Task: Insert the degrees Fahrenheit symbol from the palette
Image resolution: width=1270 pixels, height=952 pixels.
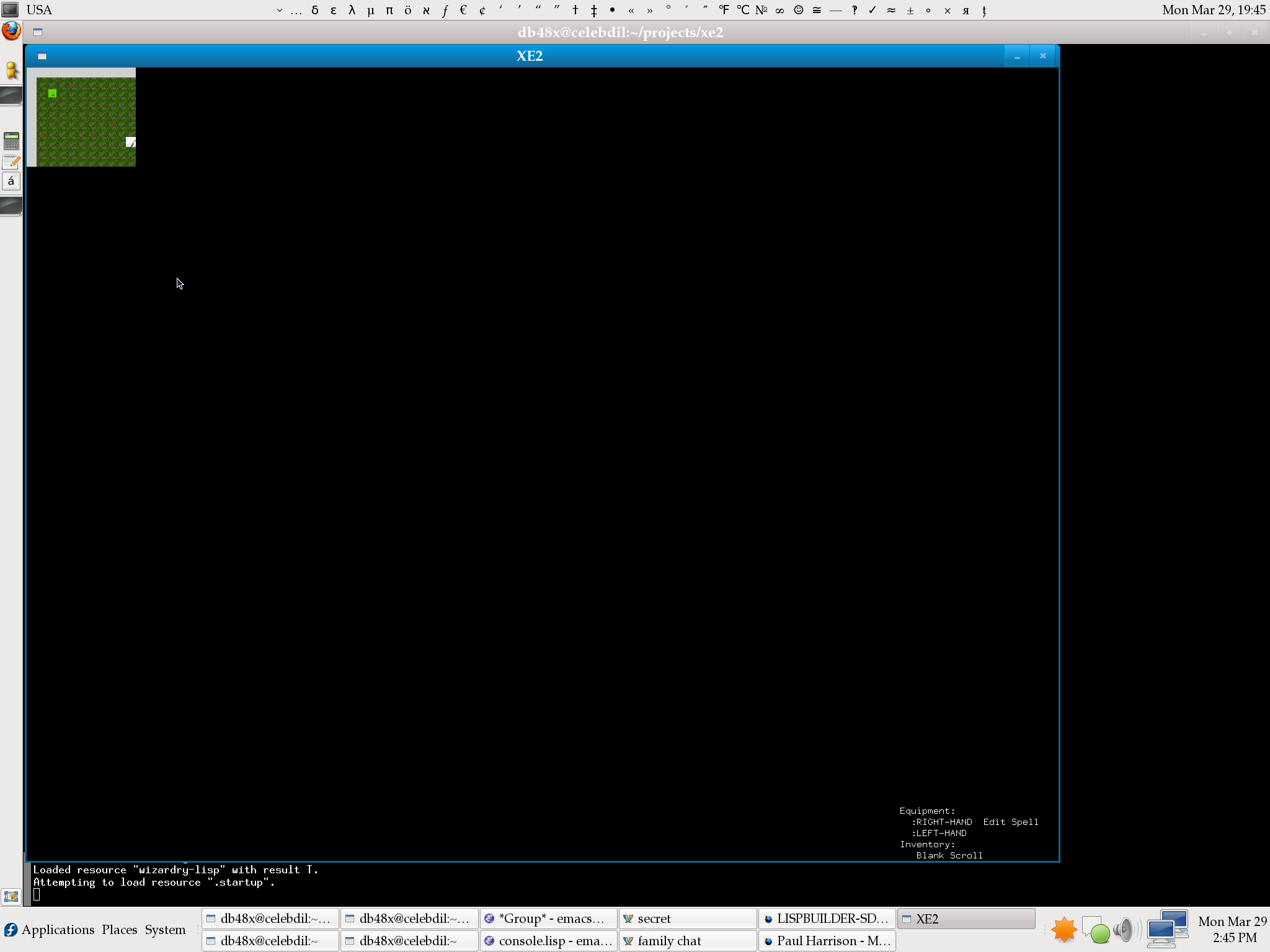Action: pos(724,10)
